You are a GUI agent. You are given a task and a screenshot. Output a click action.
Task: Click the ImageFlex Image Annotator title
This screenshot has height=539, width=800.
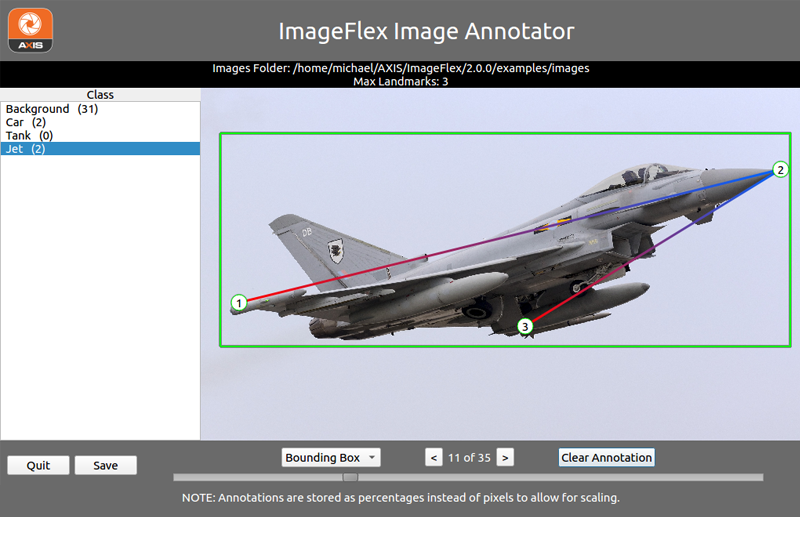pos(427,31)
